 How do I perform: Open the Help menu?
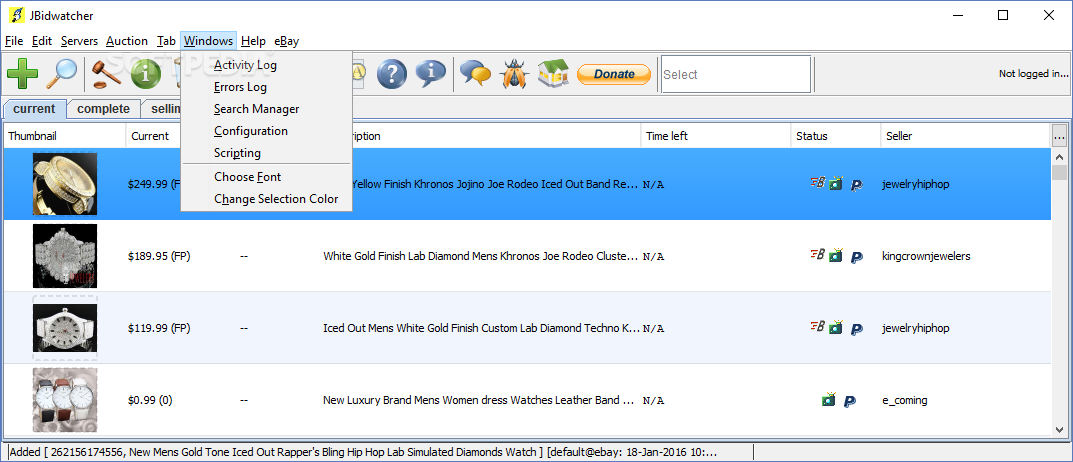click(x=253, y=41)
